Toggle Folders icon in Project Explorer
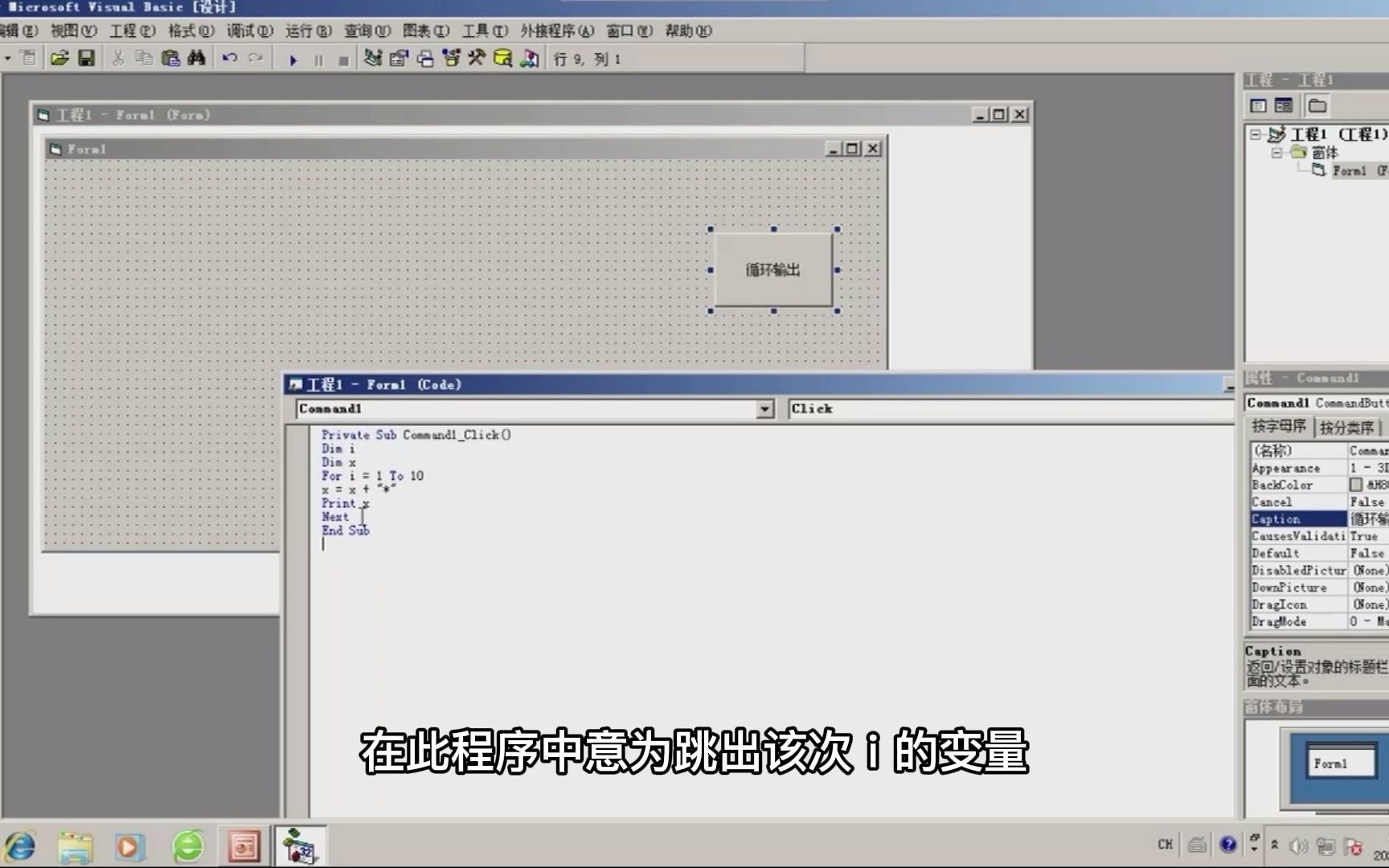The image size is (1389, 868). click(x=1317, y=105)
